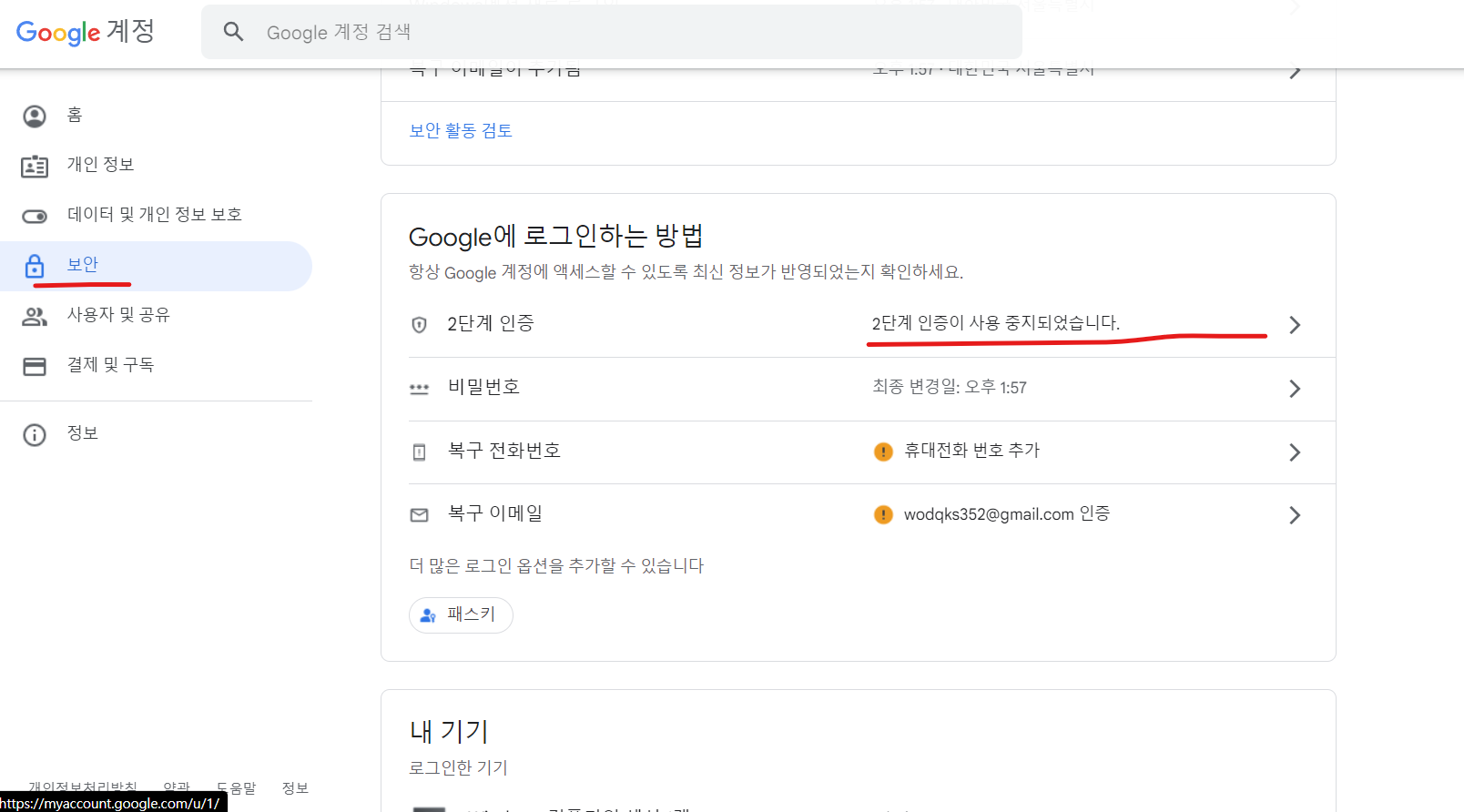The image size is (1464, 812).
Task: Click the search magnifier icon
Action: click(234, 32)
